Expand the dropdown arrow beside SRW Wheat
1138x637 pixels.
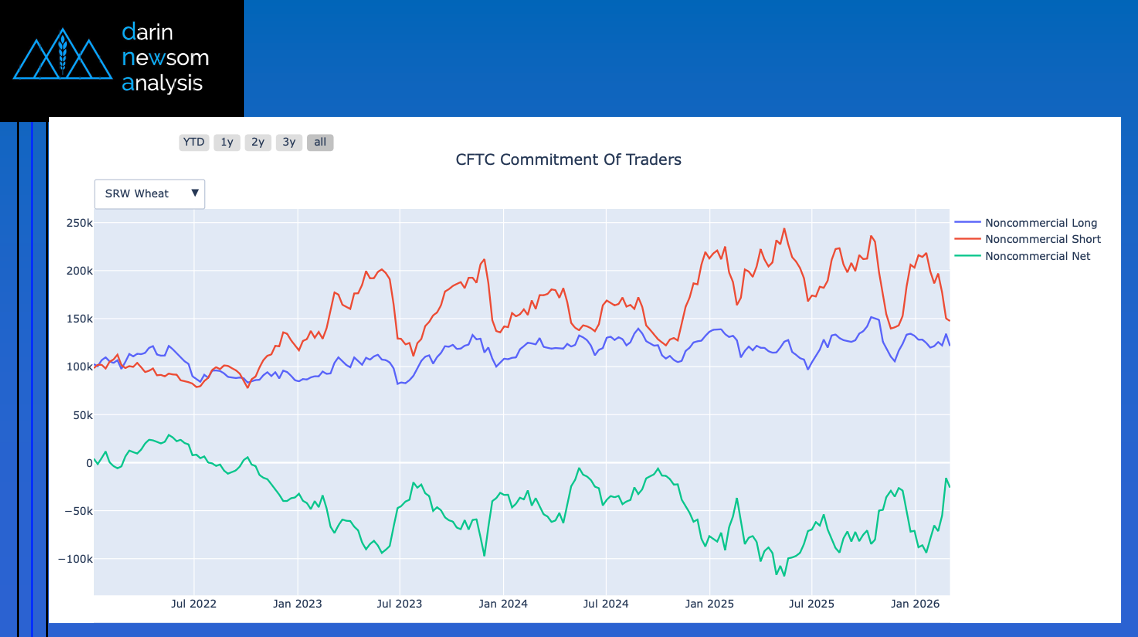195,194
